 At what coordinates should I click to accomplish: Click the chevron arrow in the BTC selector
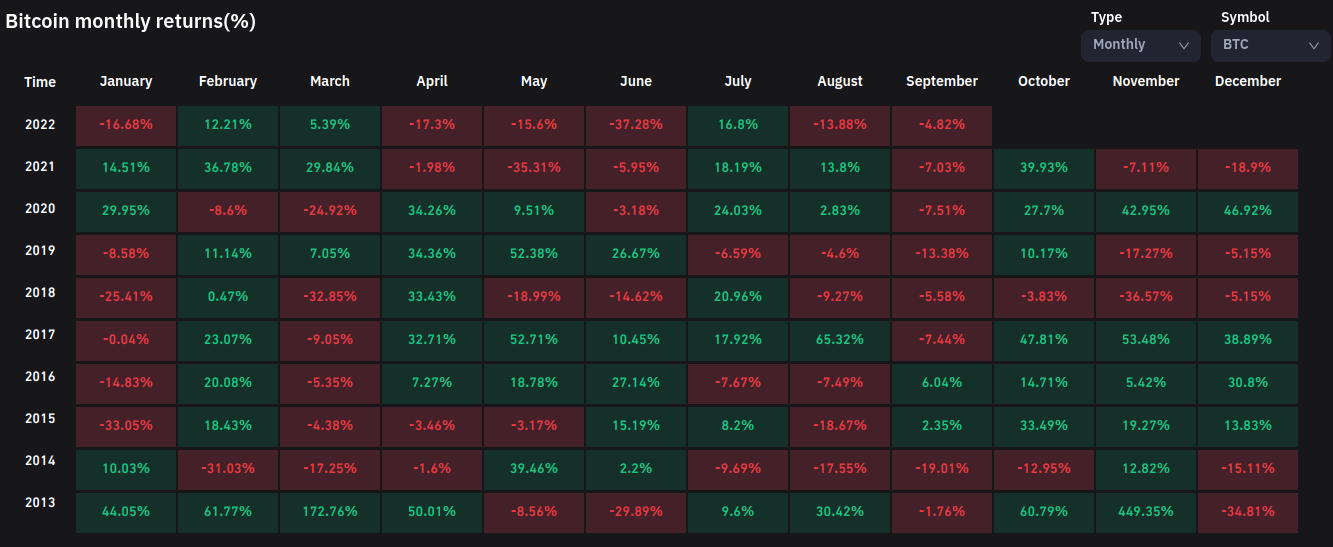pyautogui.click(x=1314, y=45)
